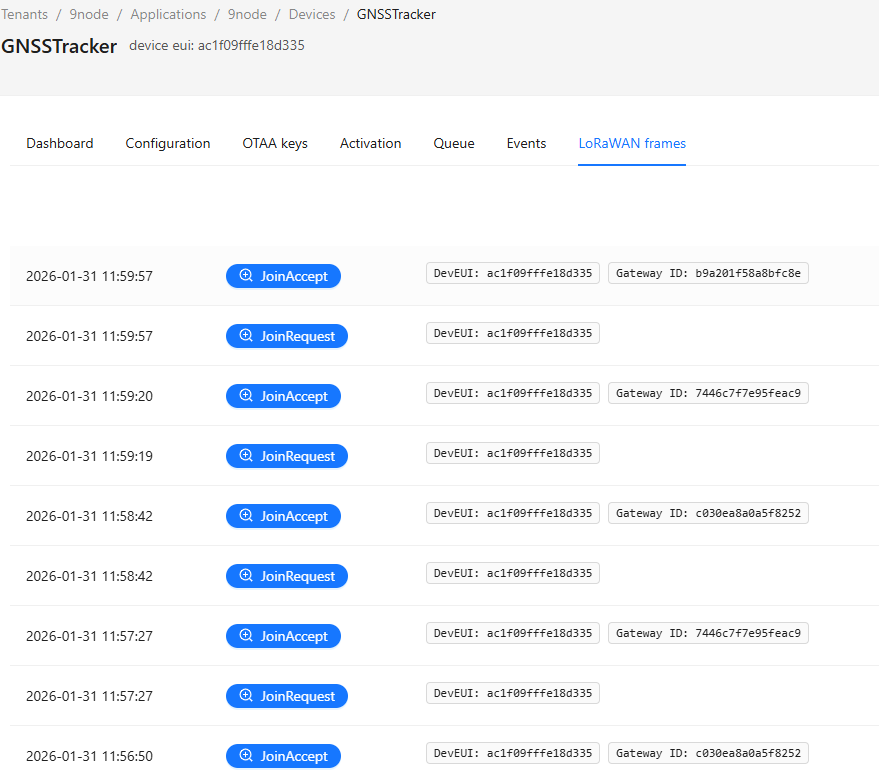Click the Tenants breadcrumb link
879x772 pixels.
pyautogui.click(x=24, y=15)
